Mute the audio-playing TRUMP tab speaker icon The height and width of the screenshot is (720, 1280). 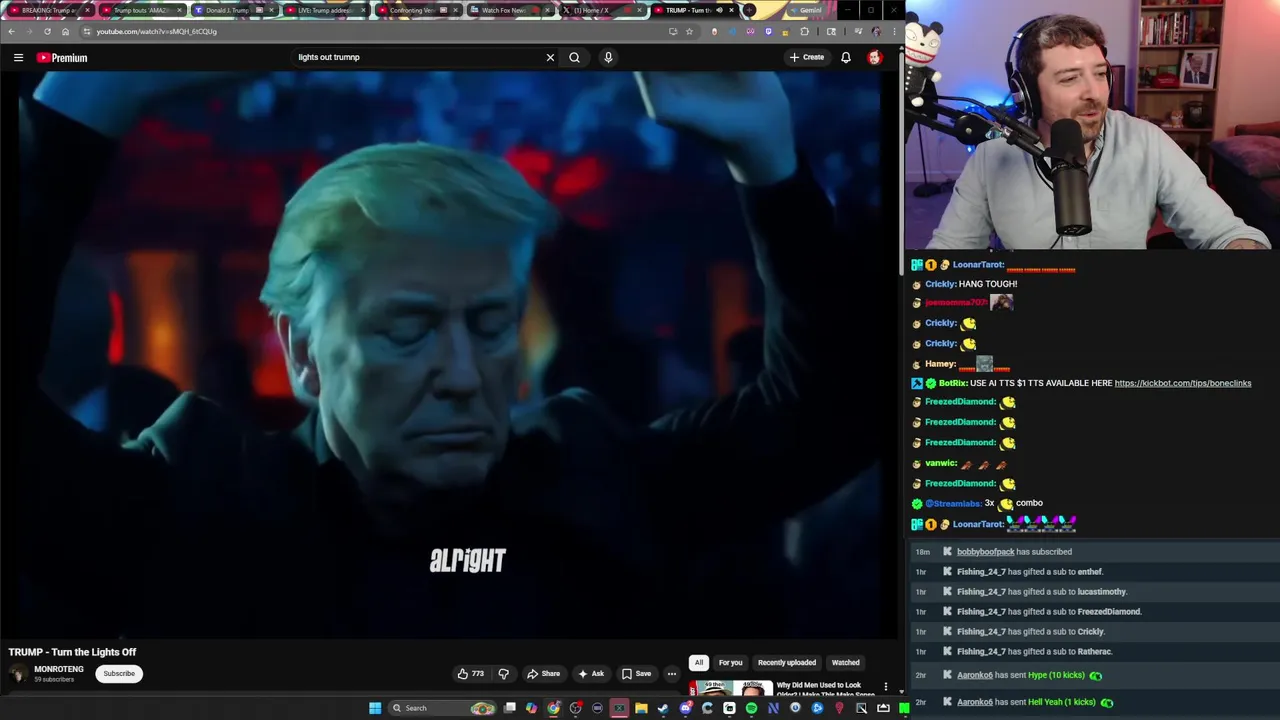pyautogui.click(x=719, y=10)
